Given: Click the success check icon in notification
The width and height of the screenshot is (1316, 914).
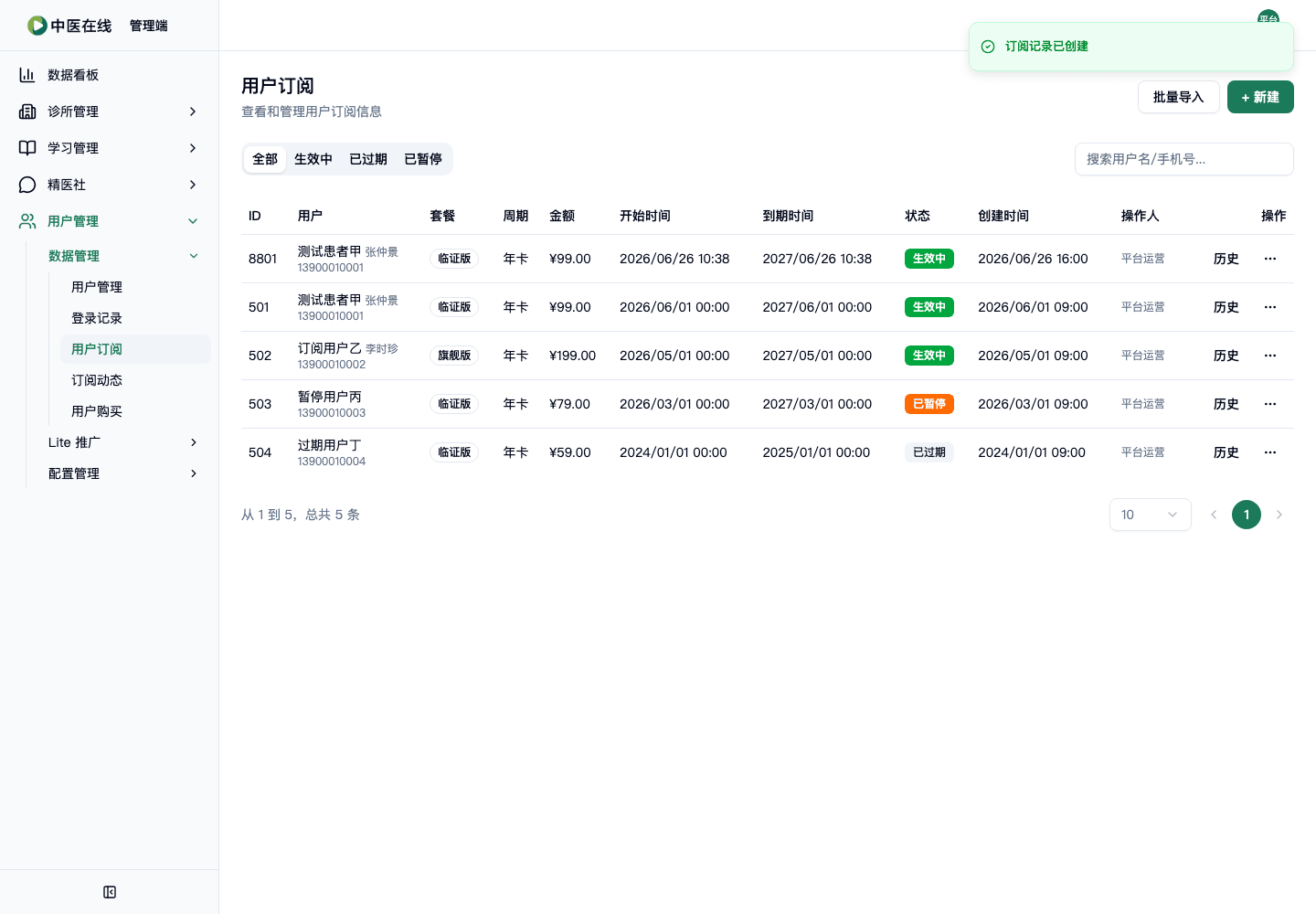Looking at the screenshot, I should click(988, 47).
